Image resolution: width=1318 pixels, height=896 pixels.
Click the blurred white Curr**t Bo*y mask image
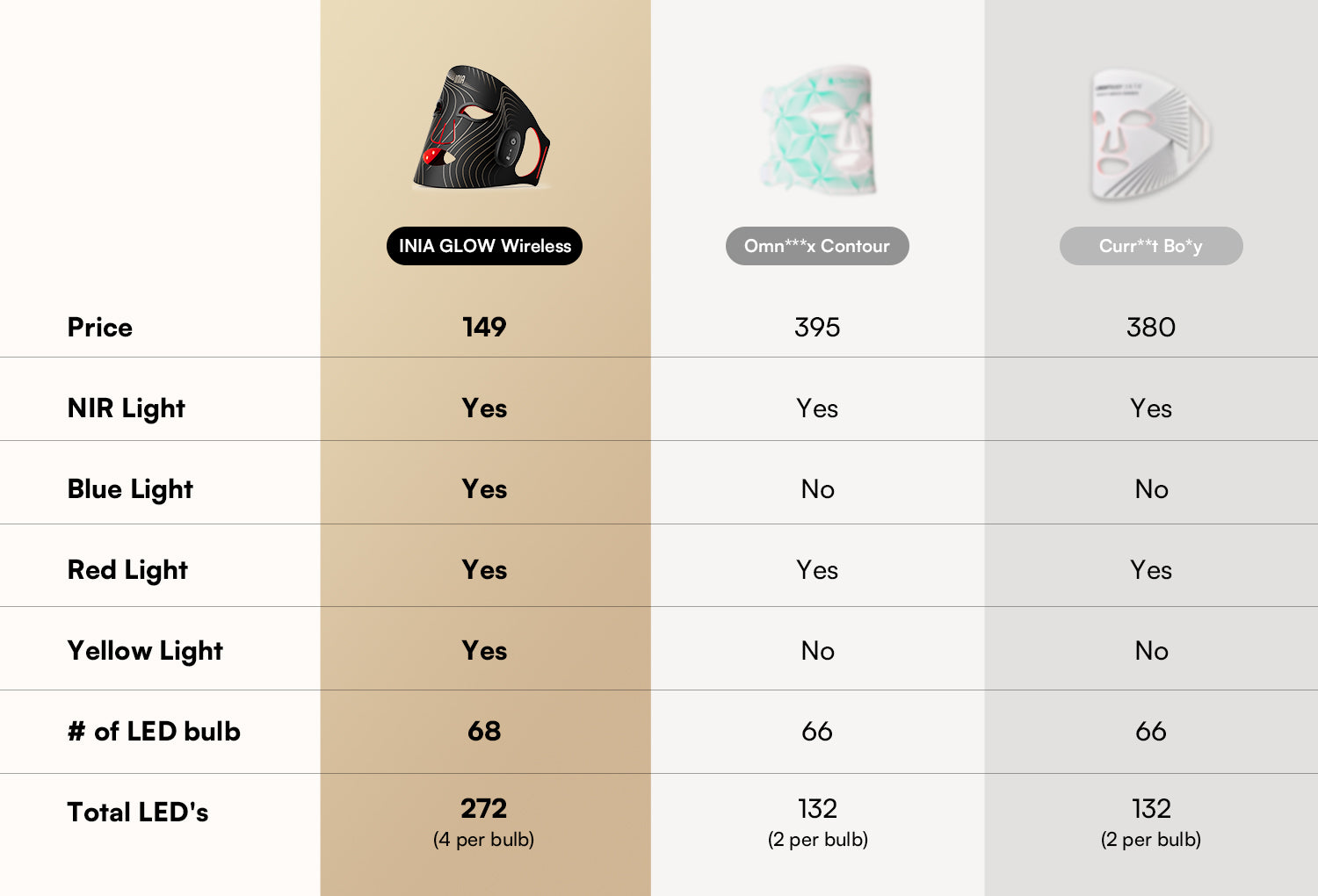1149,134
